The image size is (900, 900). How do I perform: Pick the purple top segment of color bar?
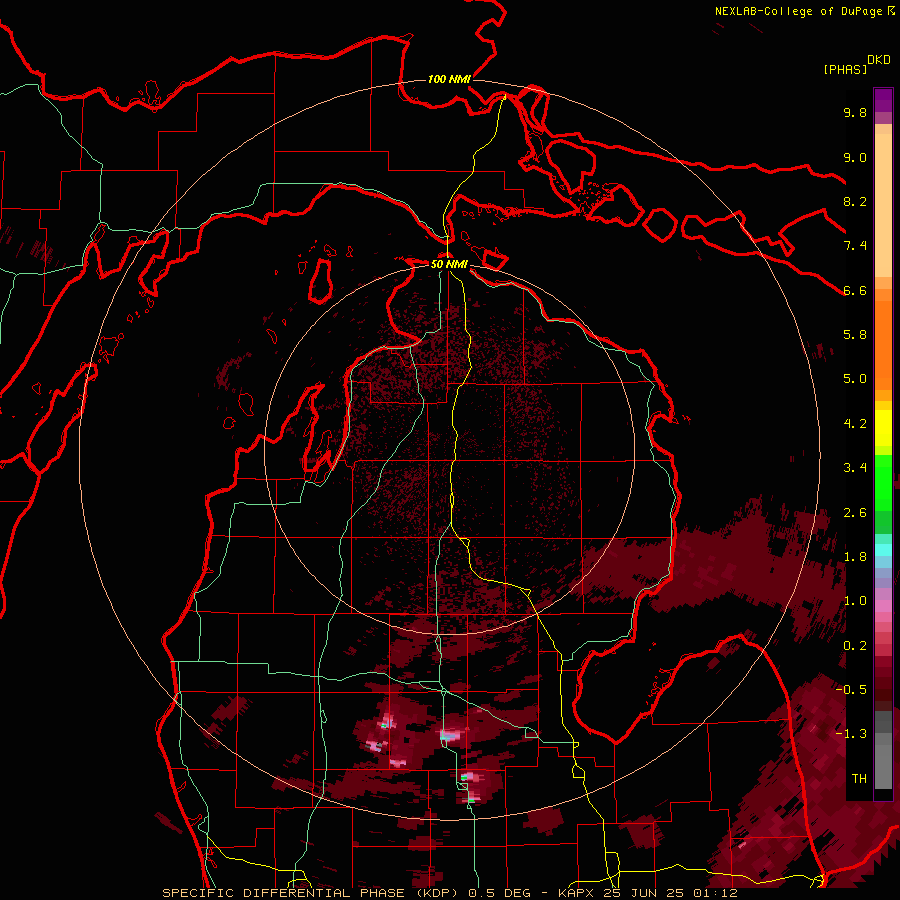(x=883, y=100)
